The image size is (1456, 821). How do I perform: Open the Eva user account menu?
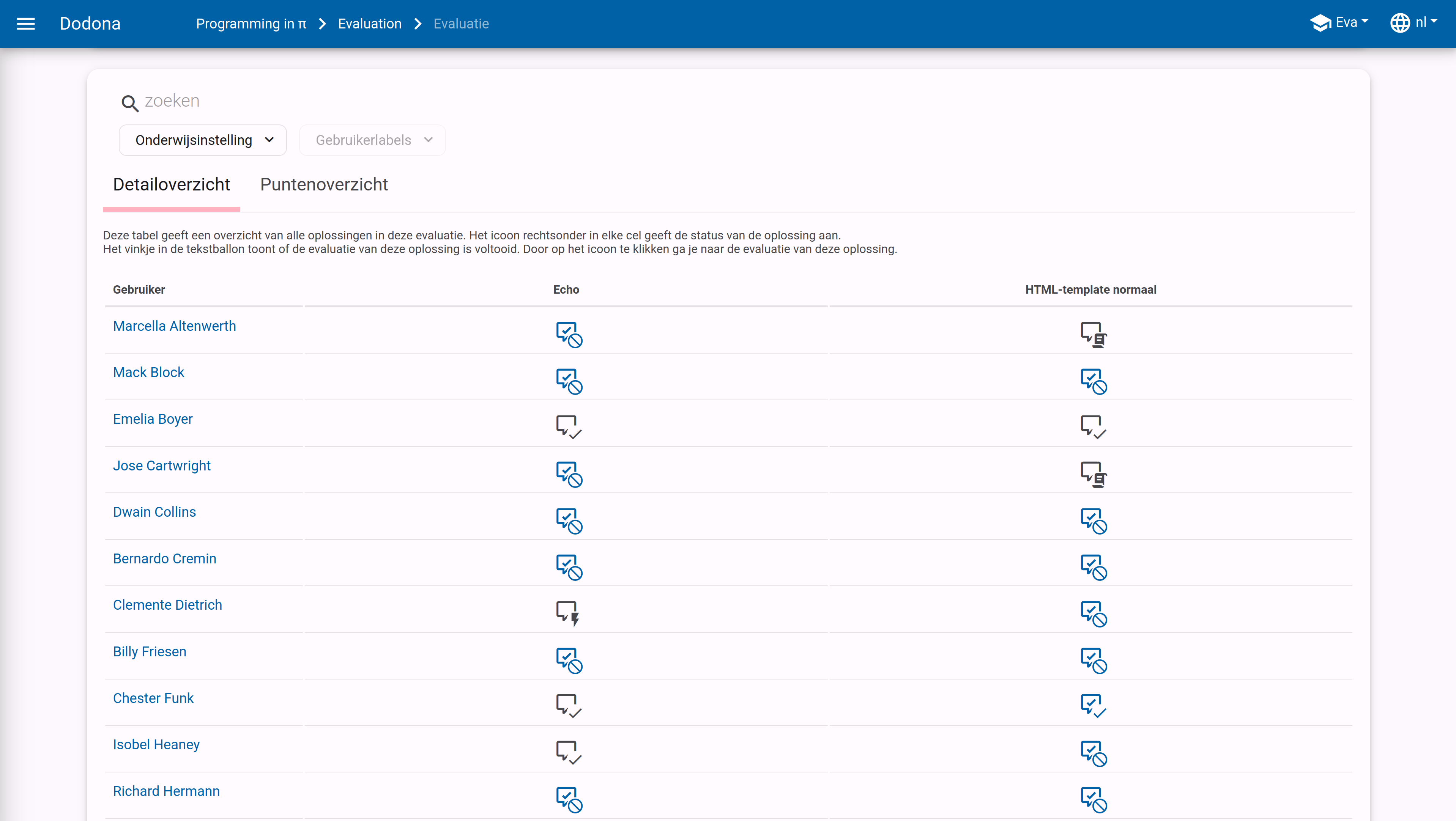tap(1338, 23)
